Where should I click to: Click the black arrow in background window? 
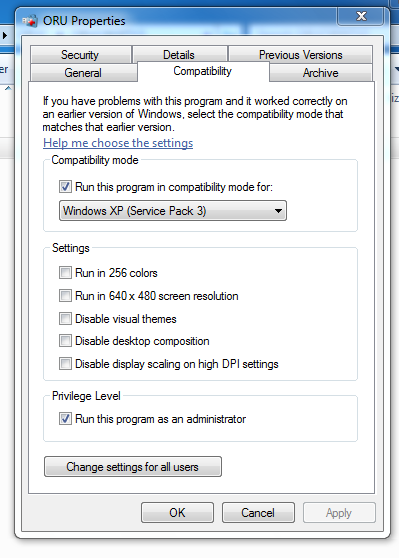click(x=5, y=35)
